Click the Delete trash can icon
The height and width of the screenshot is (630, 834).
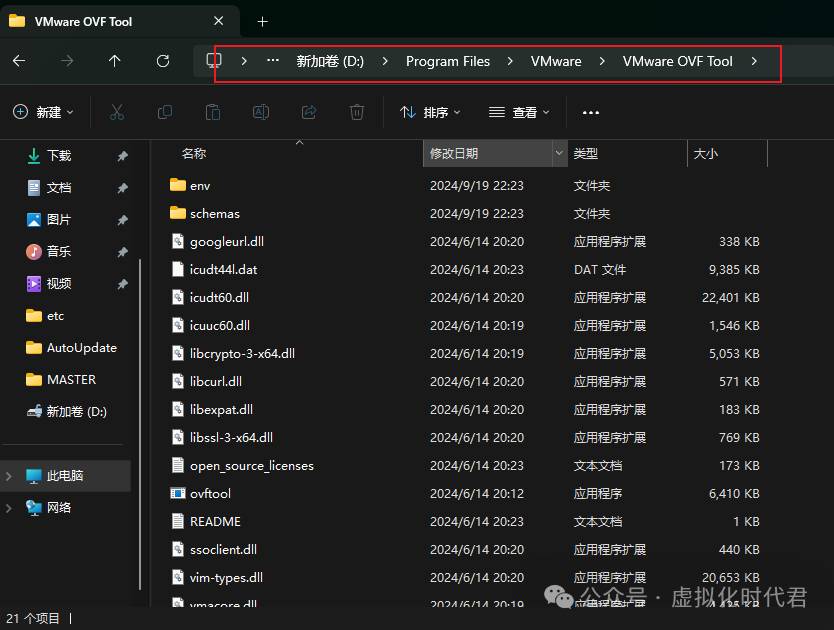[x=357, y=112]
